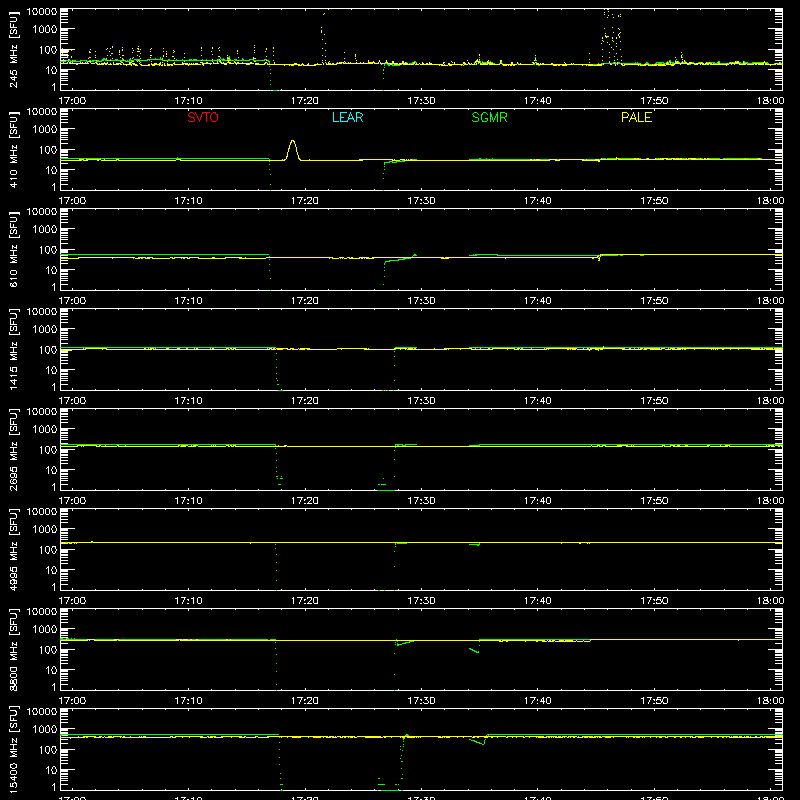Click the 1000 tick label on the 4995 MHz axis
The image size is (800, 800).
click(45, 530)
